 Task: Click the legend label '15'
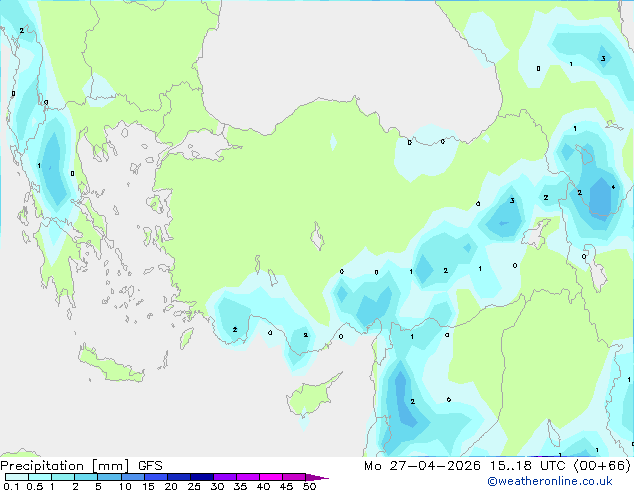[148, 486]
